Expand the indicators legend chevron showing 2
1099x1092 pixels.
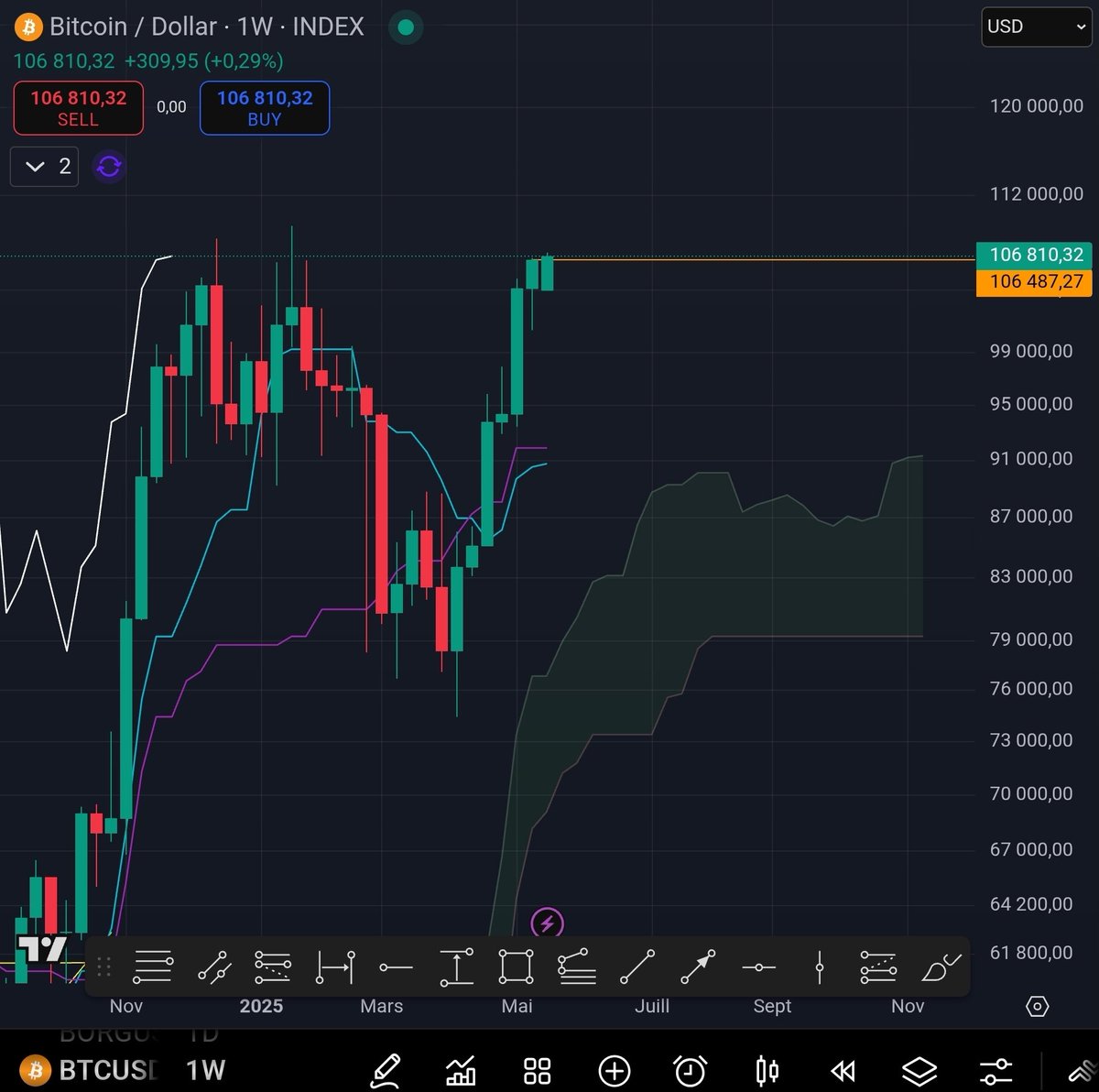click(x=45, y=167)
